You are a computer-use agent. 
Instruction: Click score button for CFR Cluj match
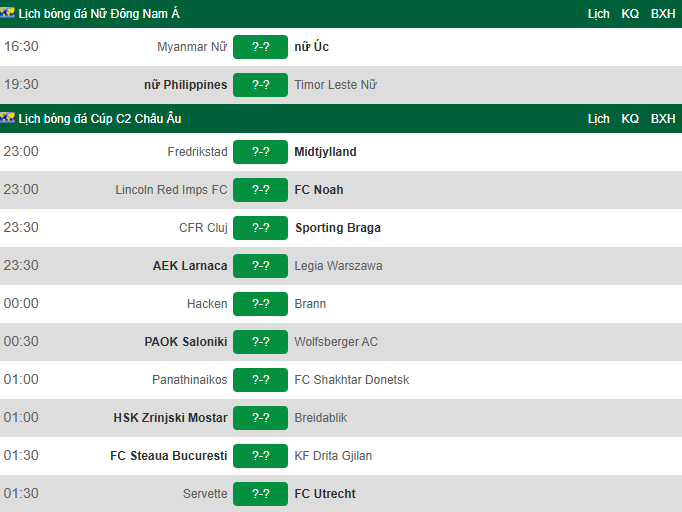(x=261, y=228)
